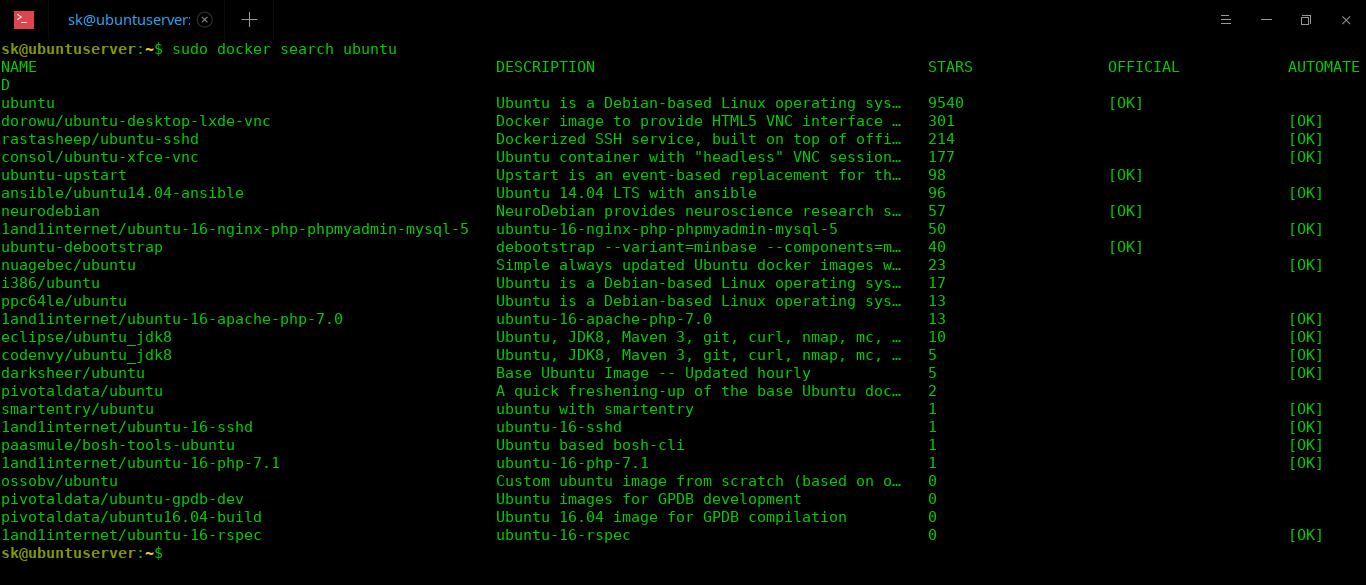This screenshot has height=585, width=1366.
Task: Close the terminal window
Action: [1343, 20]
